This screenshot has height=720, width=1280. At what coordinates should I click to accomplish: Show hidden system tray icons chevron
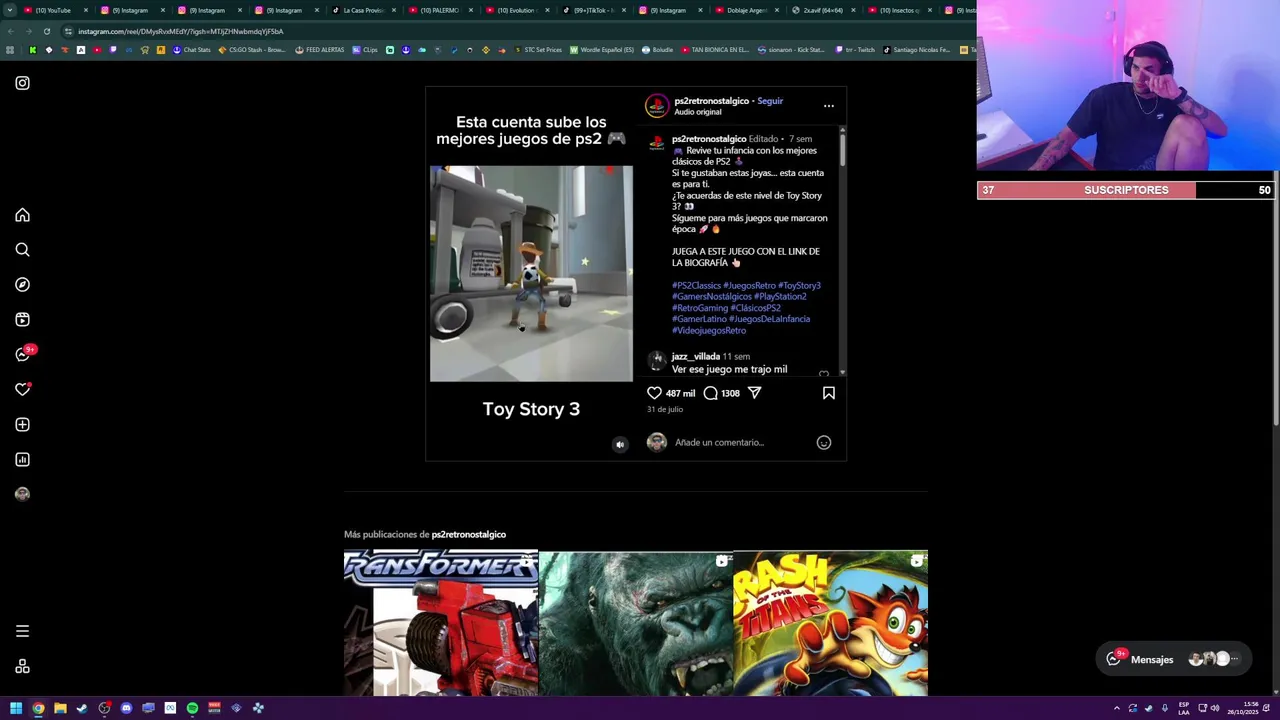(1116, 708)
